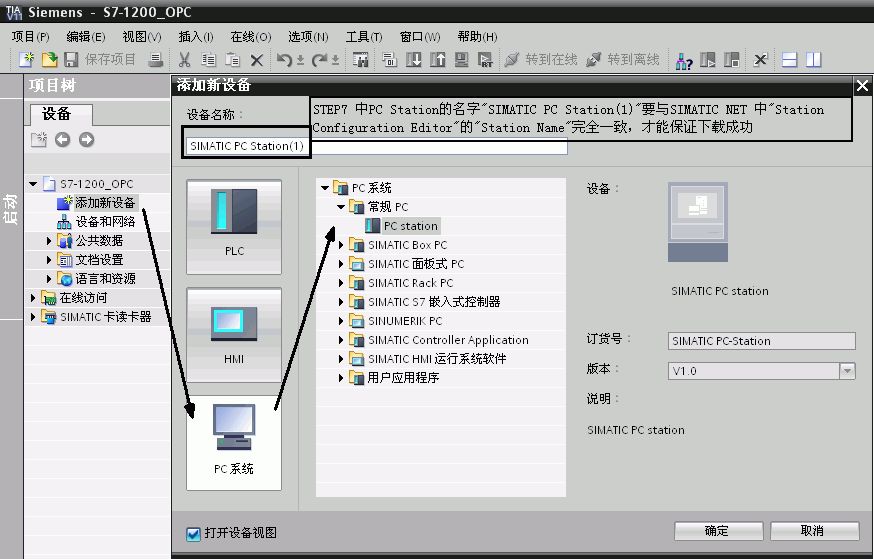Click new item icon in project tree toolbar
The image size is (874, 559).
tap(38, 139)
